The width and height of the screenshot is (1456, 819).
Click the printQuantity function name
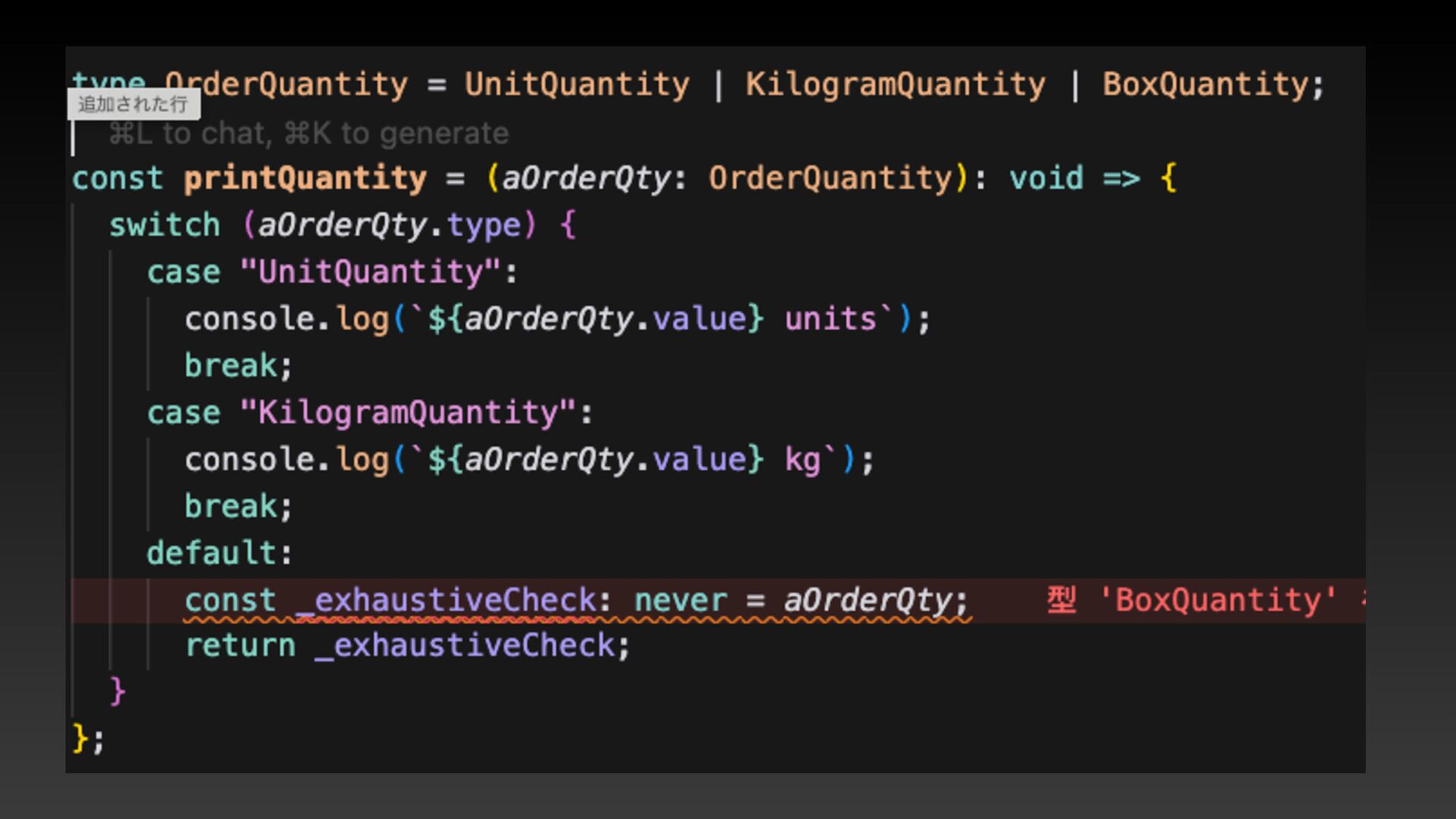tap(305, 178)
